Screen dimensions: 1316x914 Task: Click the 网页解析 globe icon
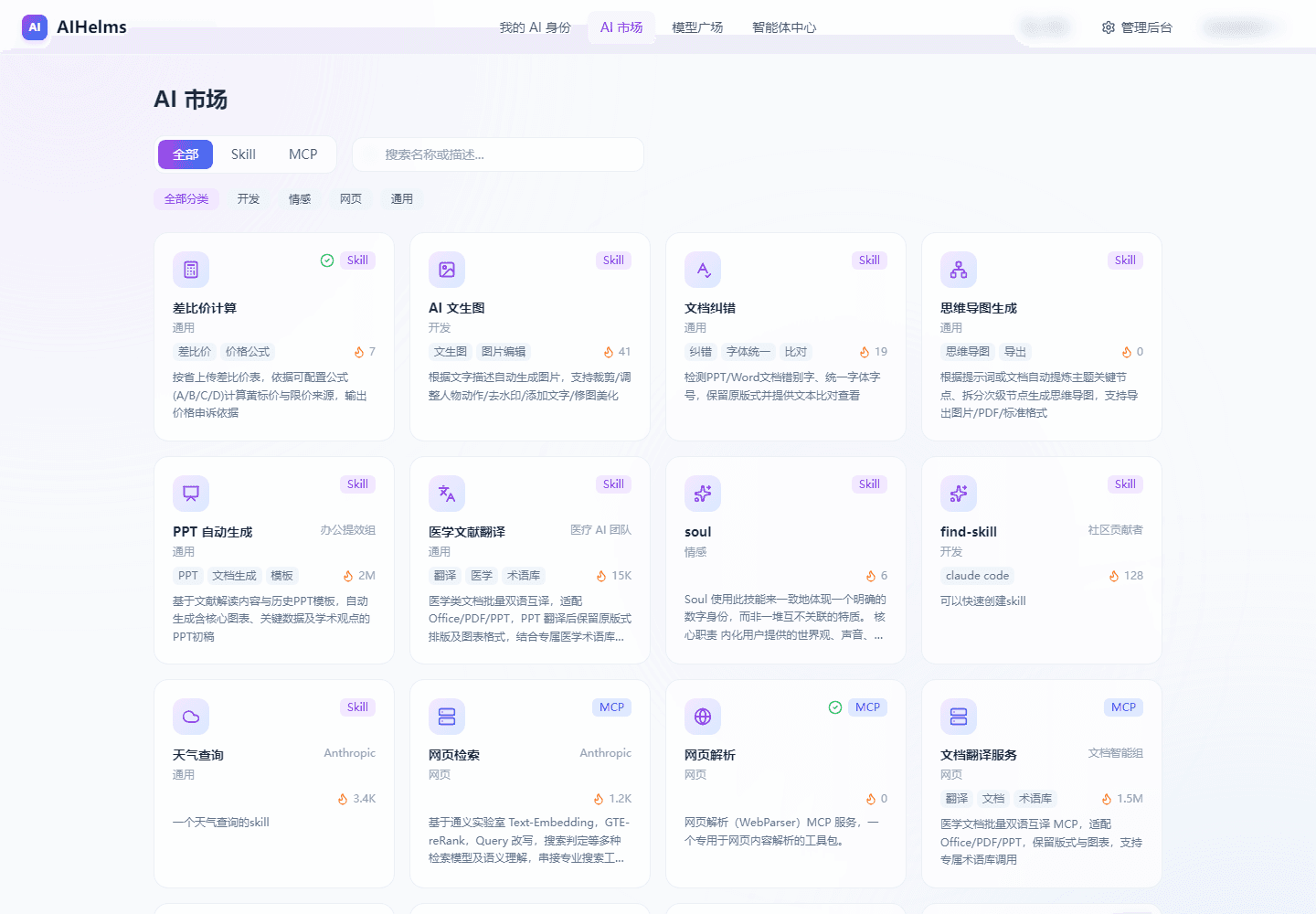coord(703,717)
